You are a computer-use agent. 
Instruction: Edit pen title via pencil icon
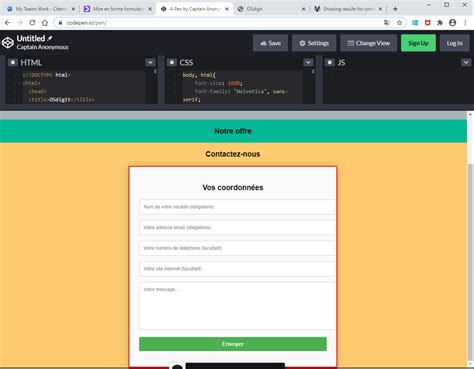coord(50,38)
